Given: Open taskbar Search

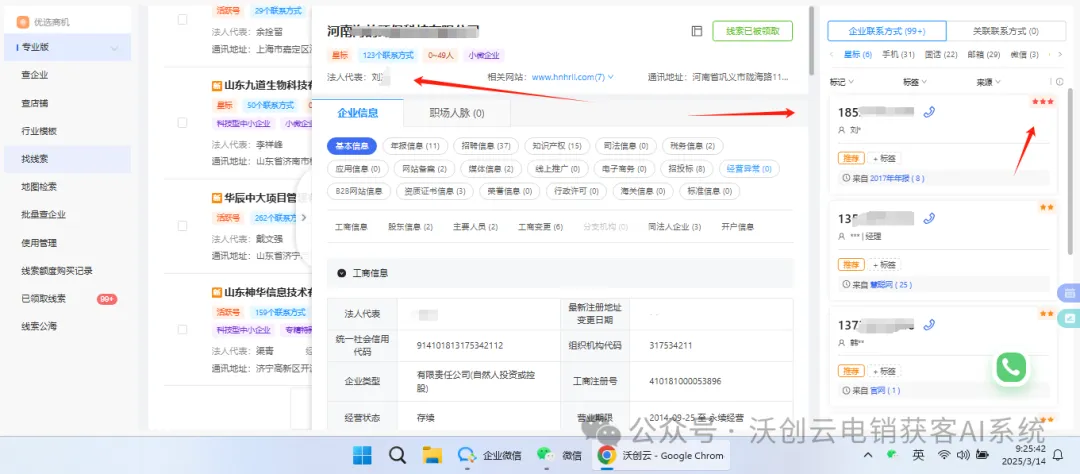Looking at the screenshot, I should coord(397,455).
